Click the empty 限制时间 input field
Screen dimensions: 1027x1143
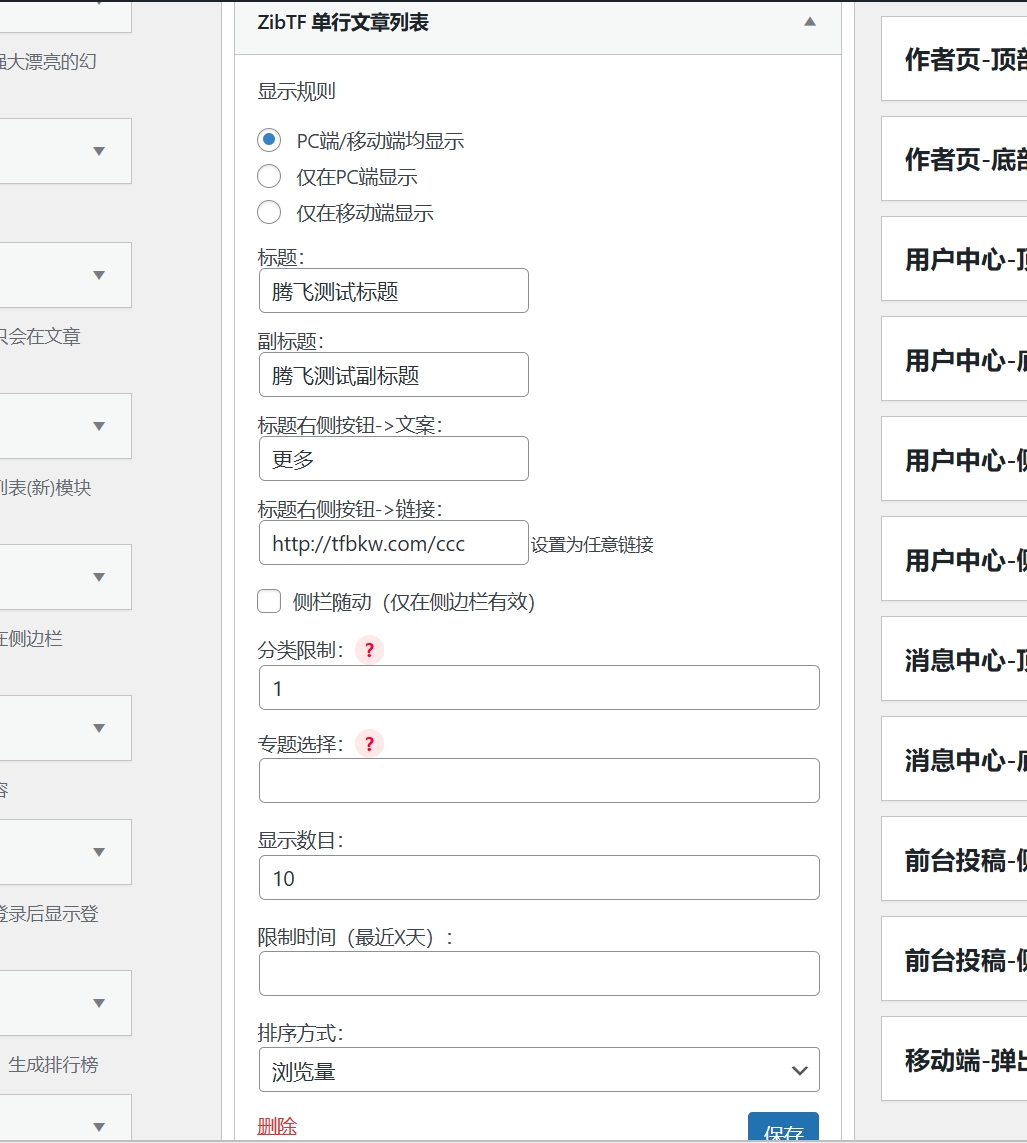pyautogui.click(x=539, y=972)
